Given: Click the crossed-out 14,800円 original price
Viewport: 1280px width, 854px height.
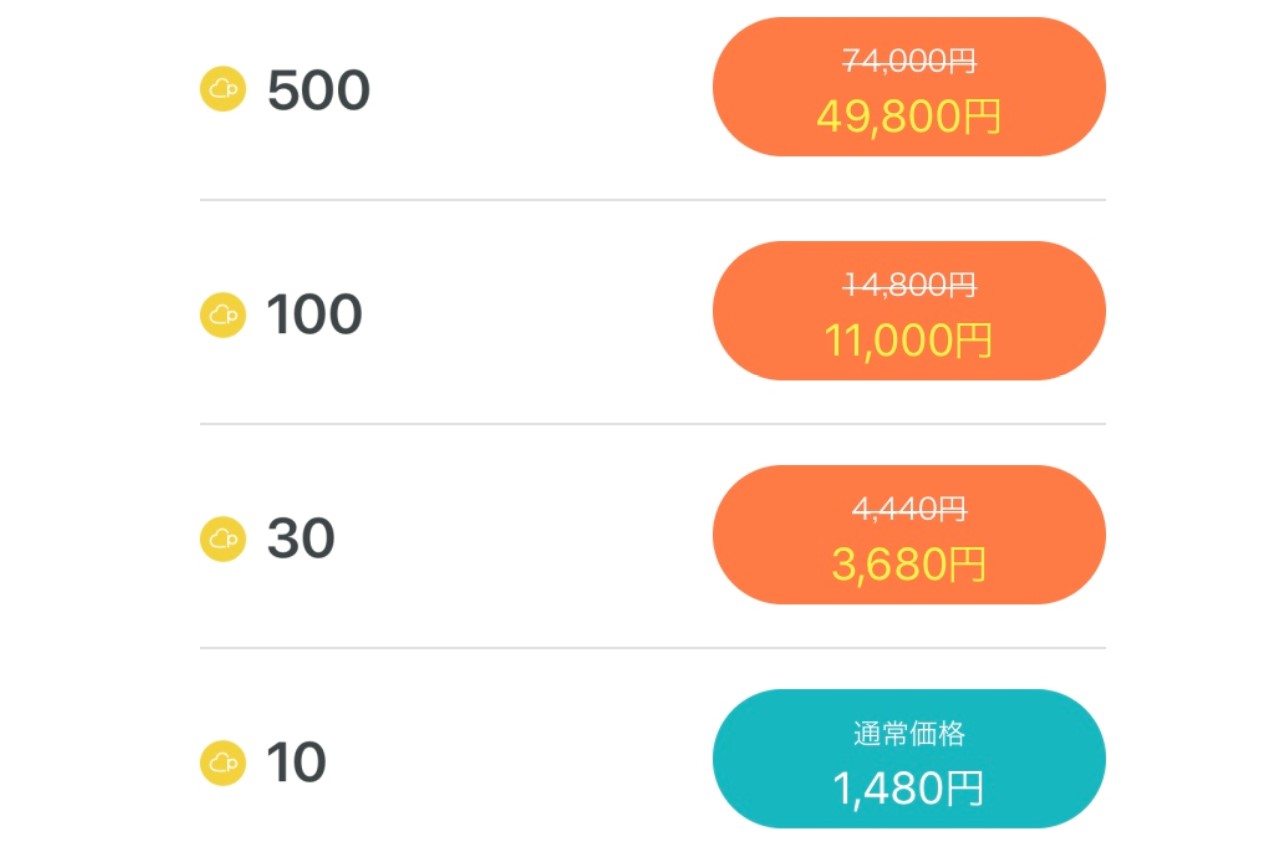Looking at the screenshot, I should pyautogui.click(x=909, y=286).
